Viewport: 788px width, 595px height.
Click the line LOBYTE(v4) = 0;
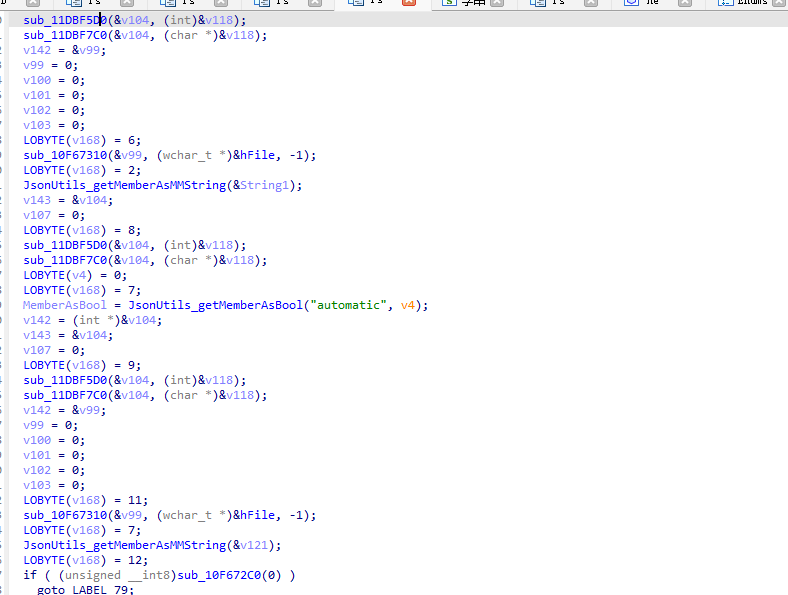75,275
